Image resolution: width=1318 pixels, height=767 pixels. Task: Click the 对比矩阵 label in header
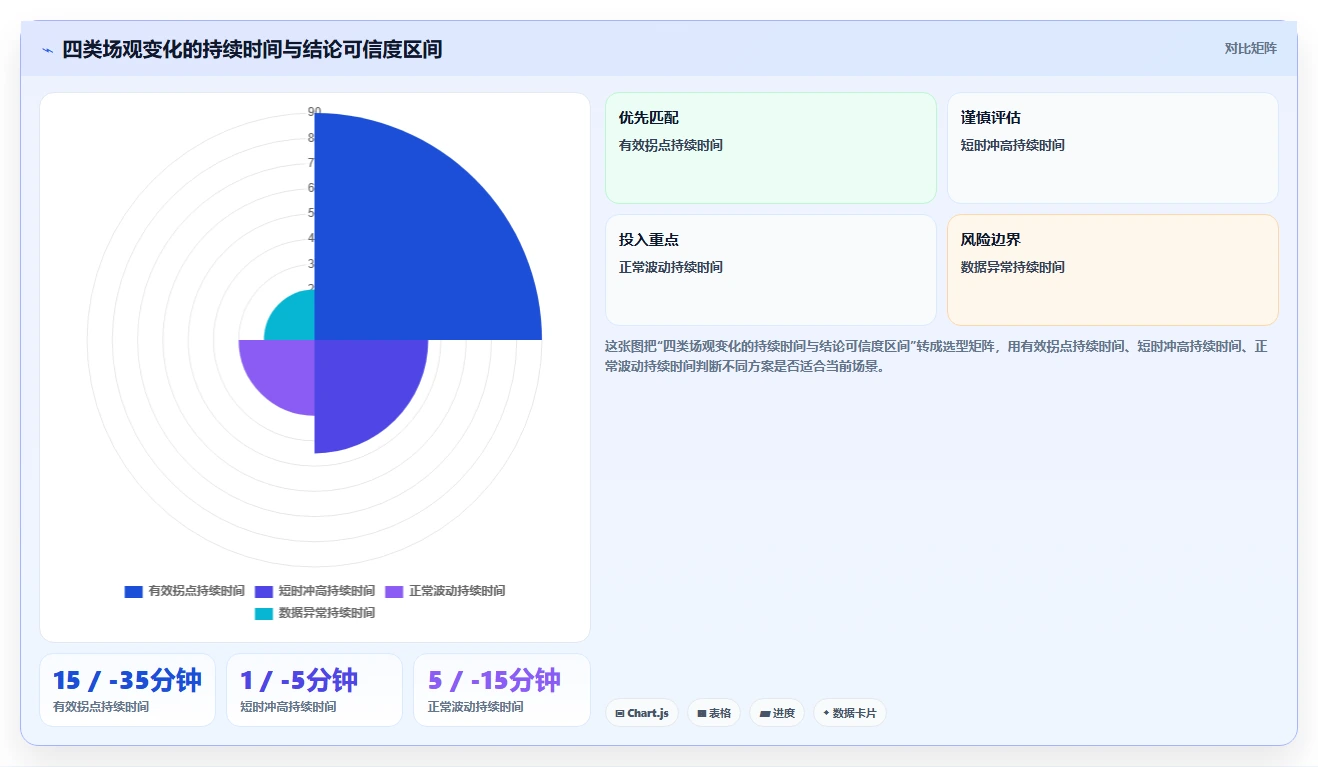pos(1250,48)
